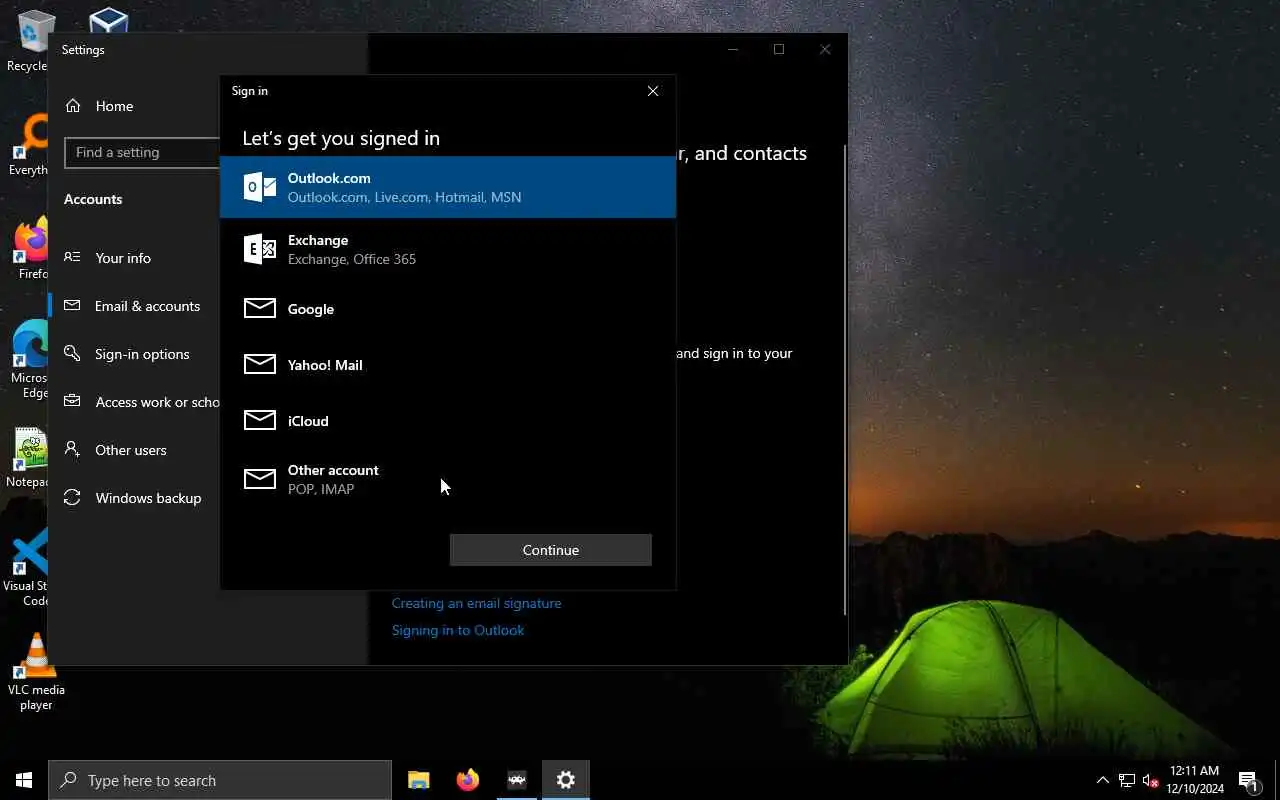Choose the Exchange account icon
Viewport: 1280px width, 800px height.
coord(260,249)
